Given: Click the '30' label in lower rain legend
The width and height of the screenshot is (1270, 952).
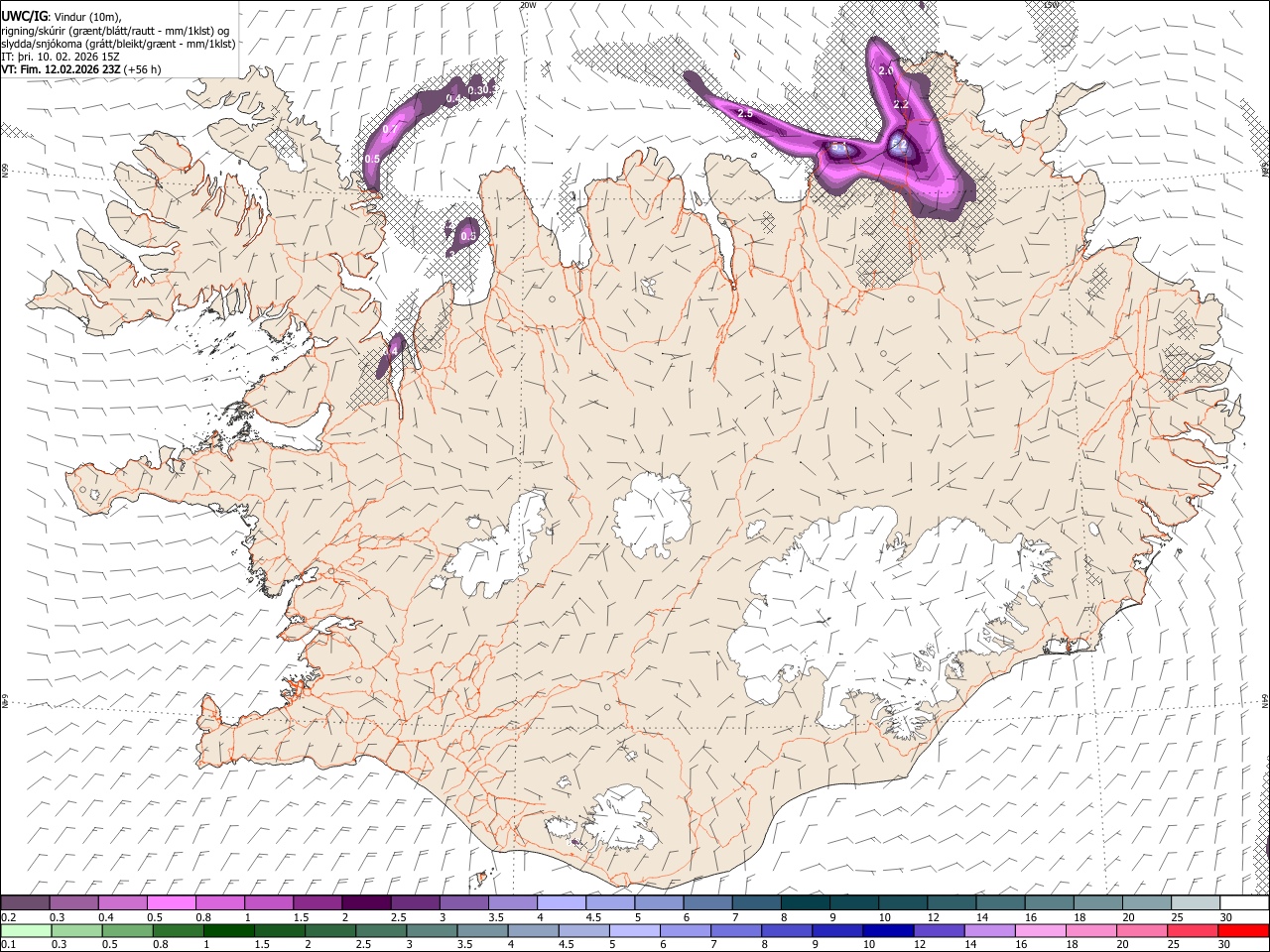Looking at the screenshot, I should tap(1225, 945).
